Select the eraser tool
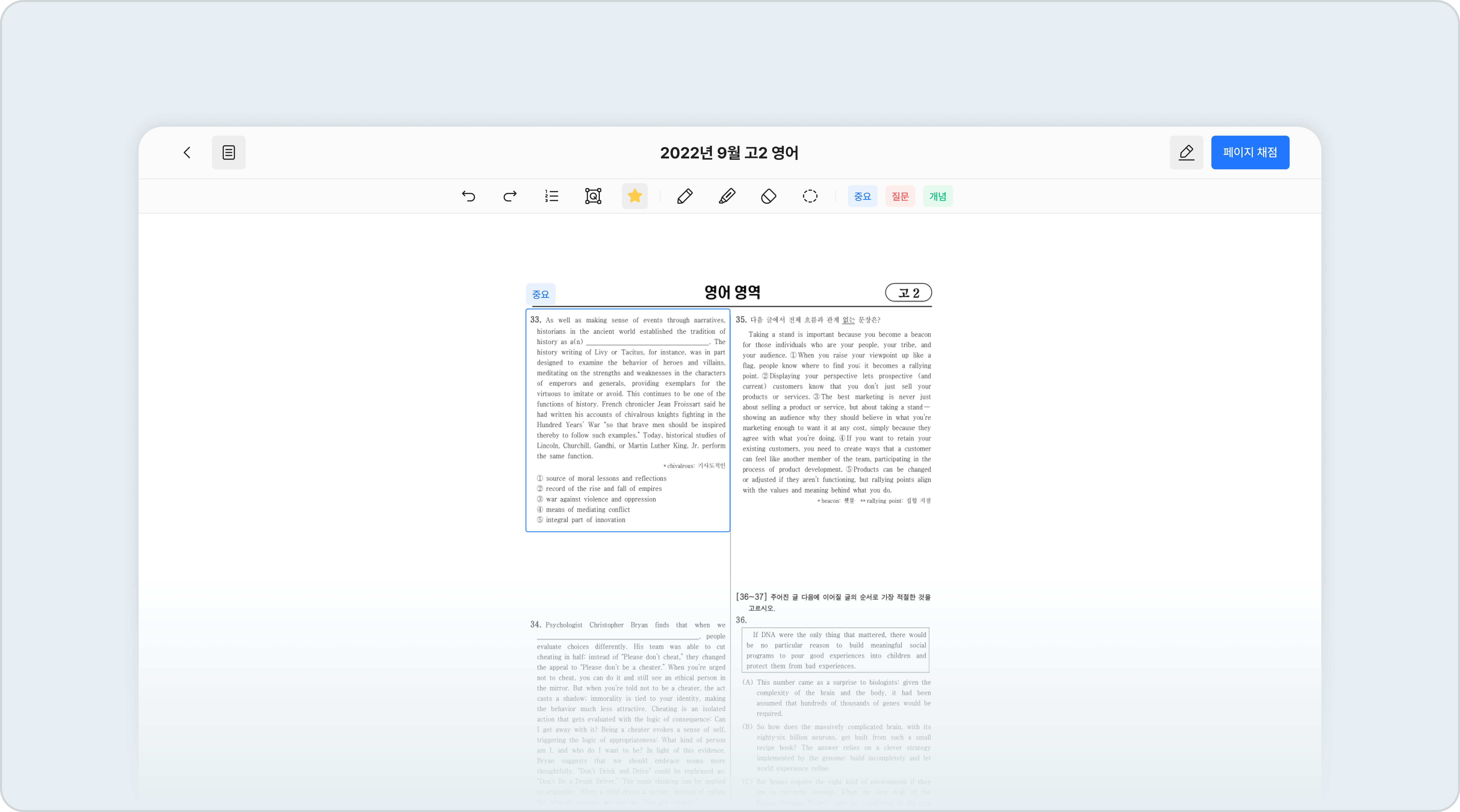Viewport: 1460px width, 812px height. point(769,196)
